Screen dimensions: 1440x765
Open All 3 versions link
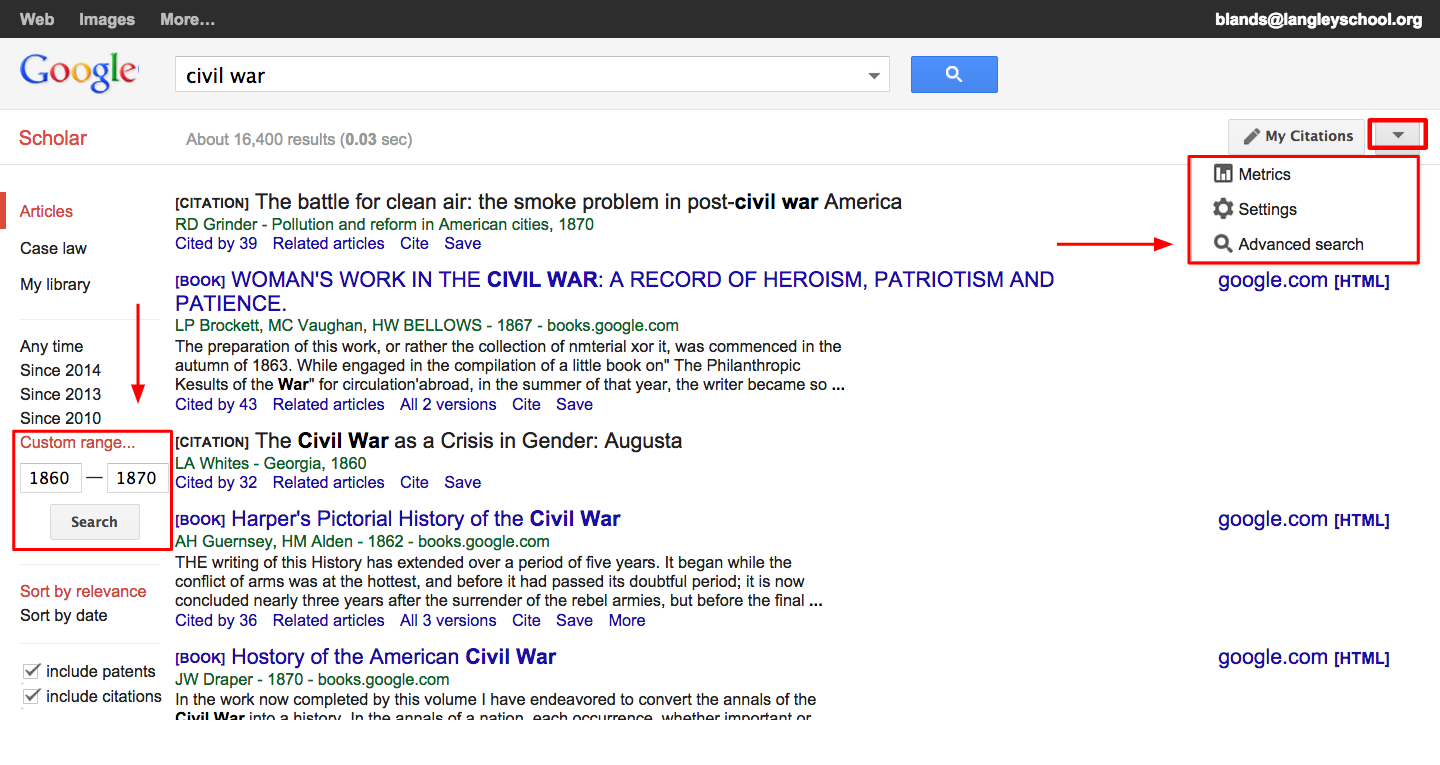[x=448, y=620]
